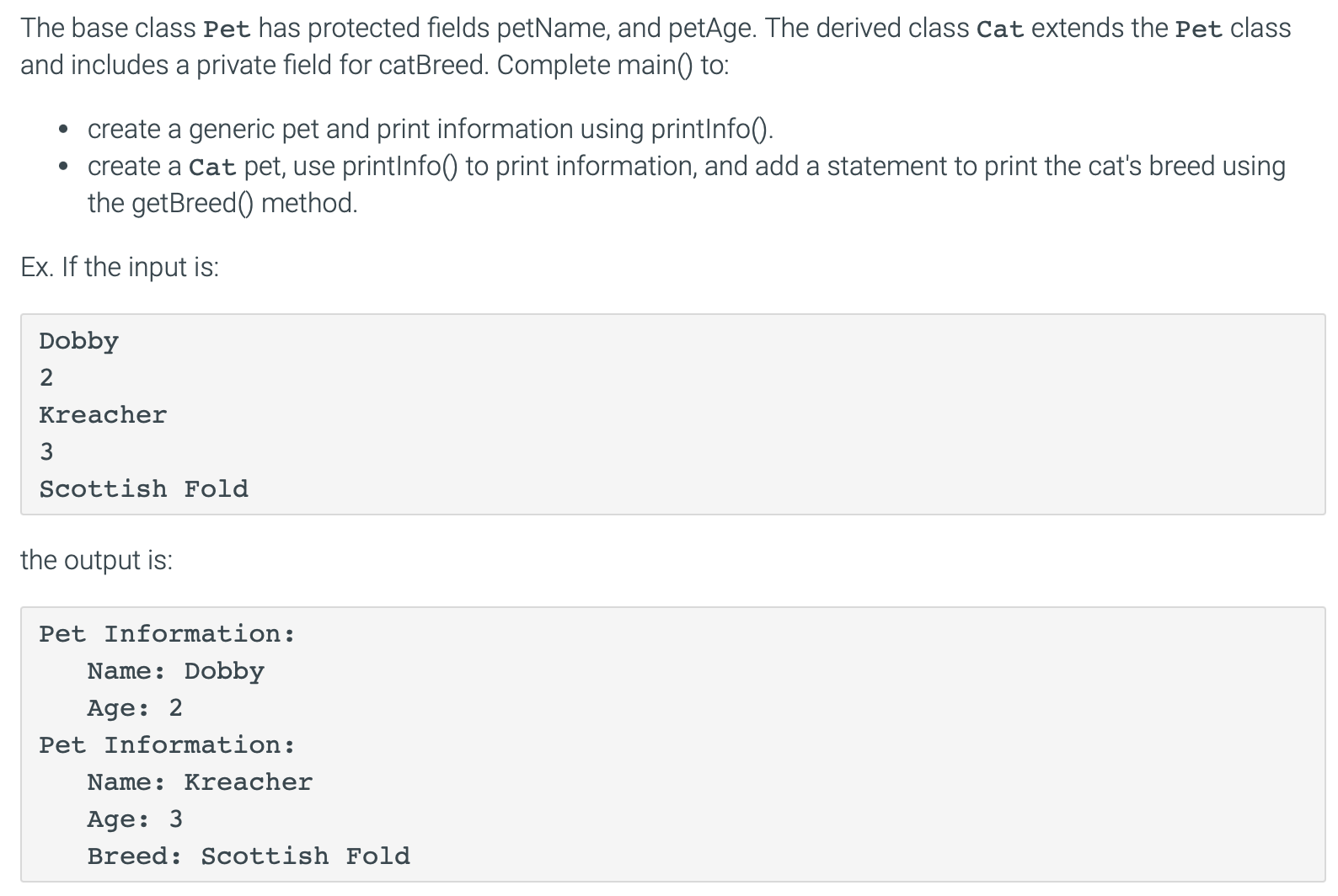1338x896 pixels.
Task: Click "Scottish Fold" in the input example box
Action: tap(144, 489)
